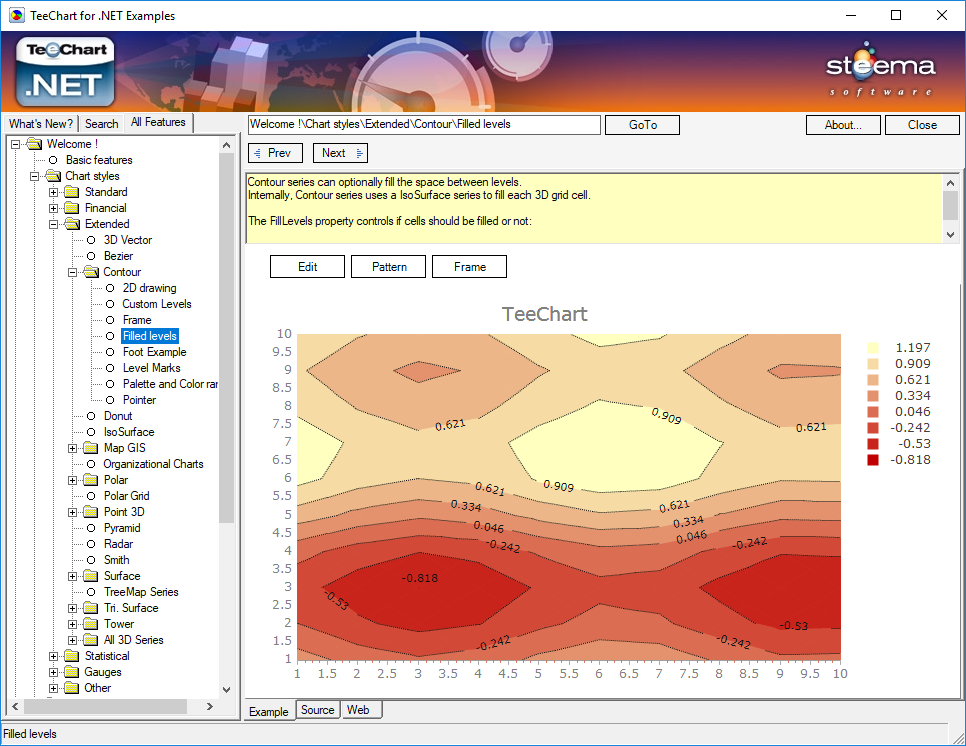Click the Standard folder icon

point(72,192)
